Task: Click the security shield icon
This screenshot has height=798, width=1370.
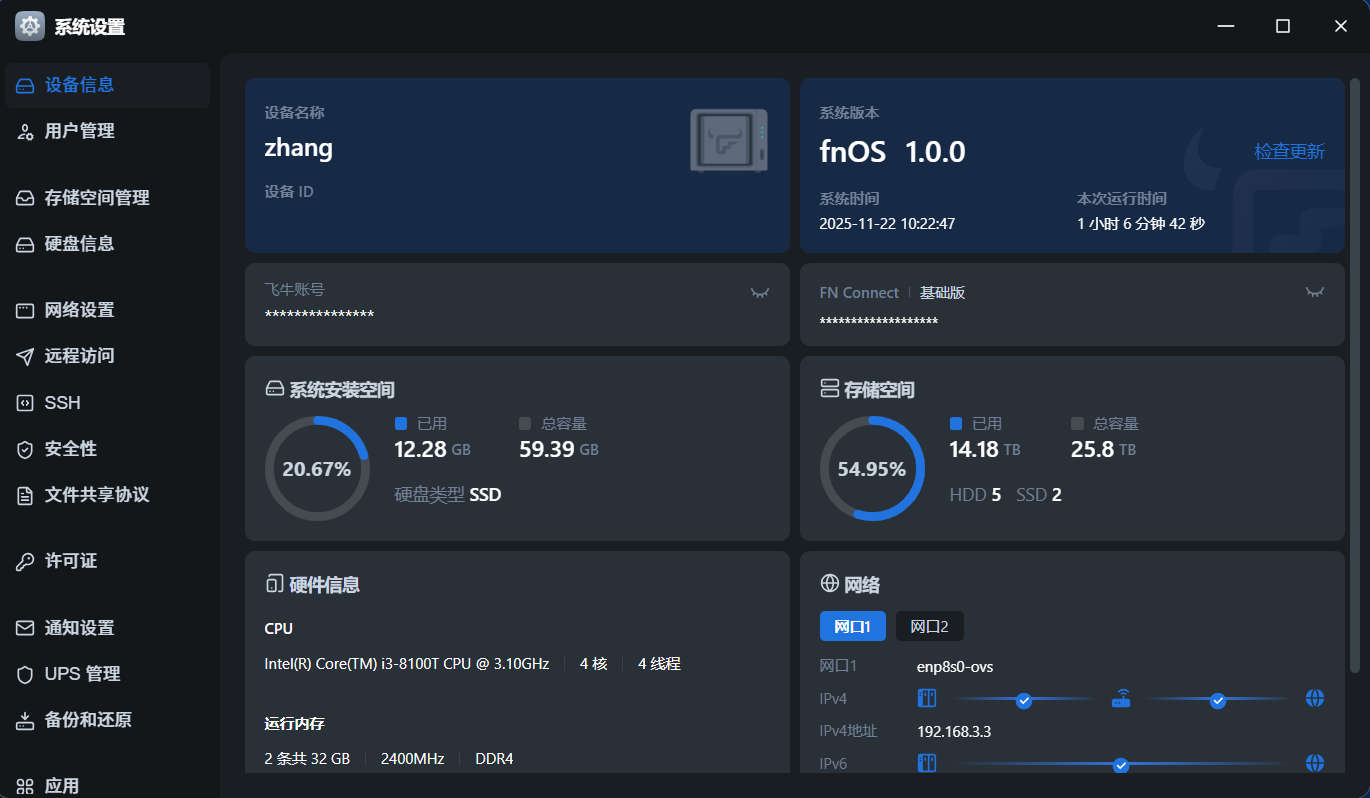Action: (25, 449)
